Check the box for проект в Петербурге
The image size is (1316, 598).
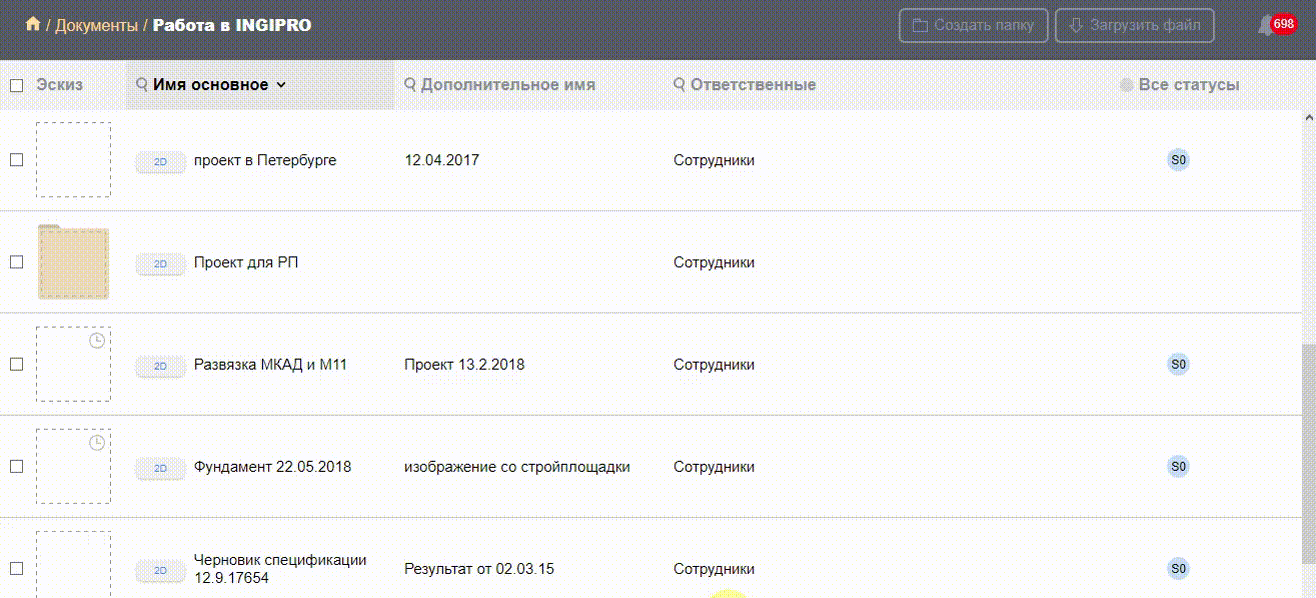[x=16, y=160]
